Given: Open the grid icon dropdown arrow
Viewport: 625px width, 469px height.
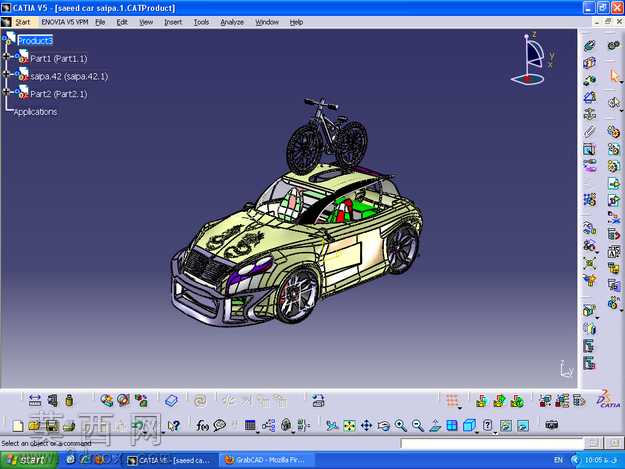Looking at the screenshot, I should (x=460, y=408).
